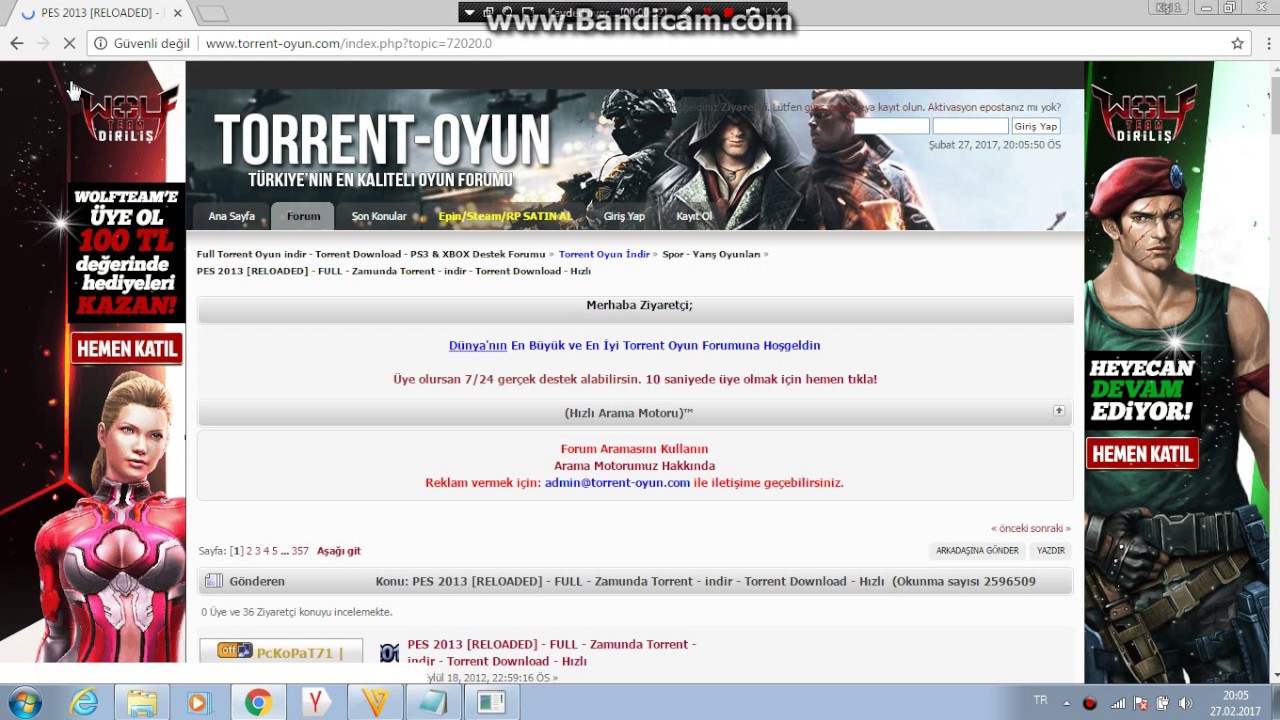Open Spor - Yarış Oyunları breadcrumb
The width and height of the screenshot is (1280, 720).
point(711,254)
